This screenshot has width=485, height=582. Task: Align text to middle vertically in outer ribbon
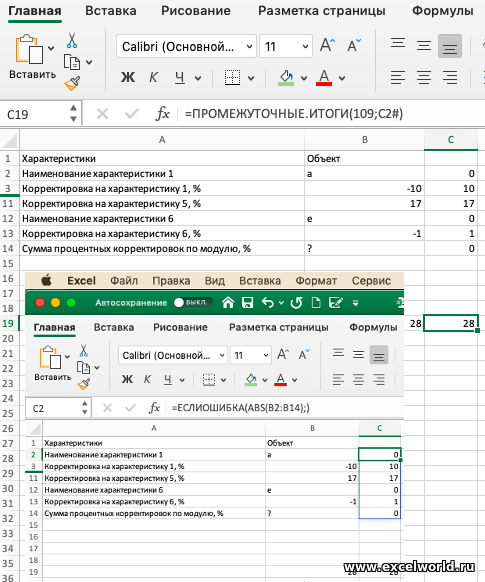(424, 46)
